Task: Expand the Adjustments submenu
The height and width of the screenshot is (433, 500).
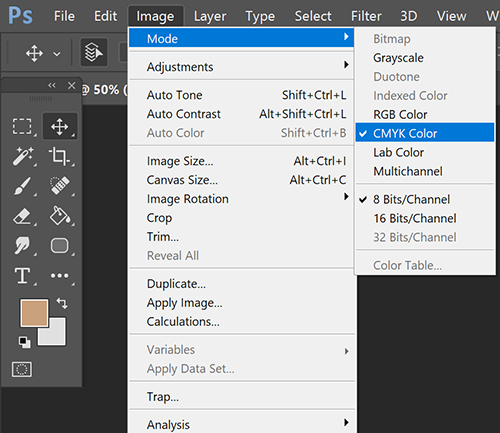Action: 241,66
